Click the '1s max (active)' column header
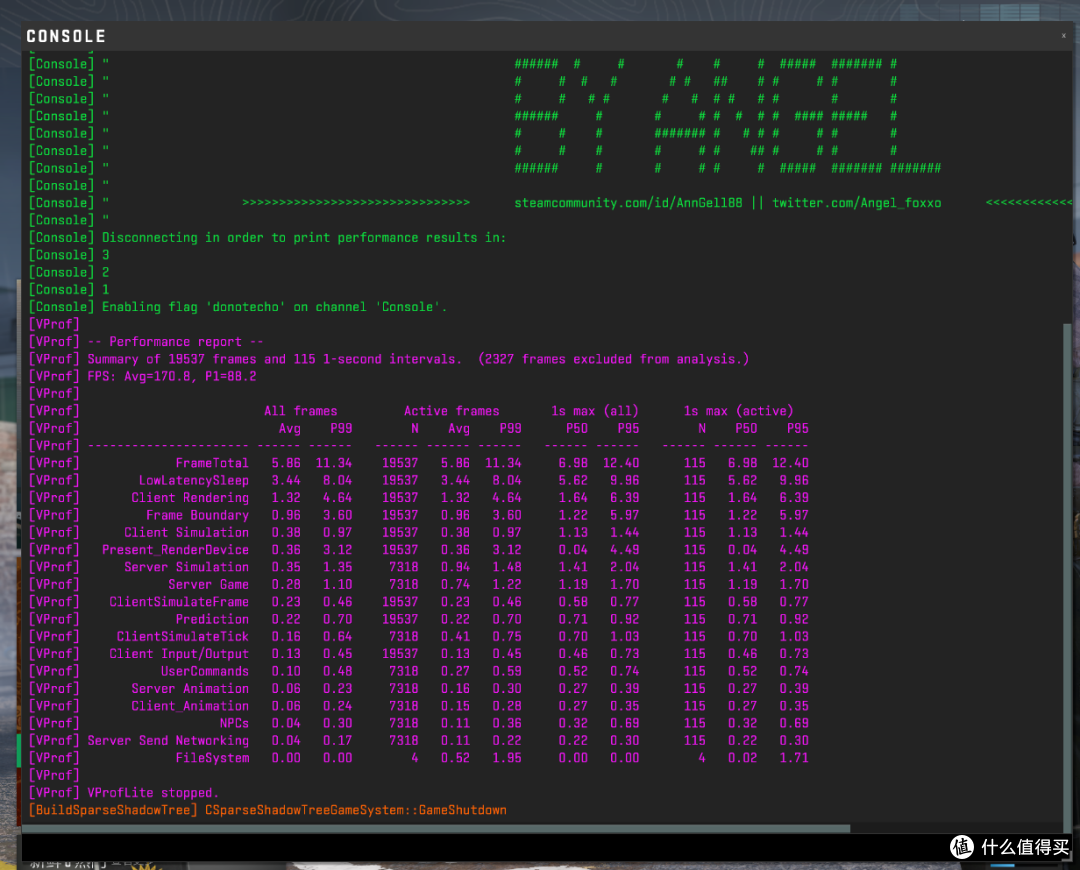Viewport: 1080px width, 870px height. [x=738, y=411]
